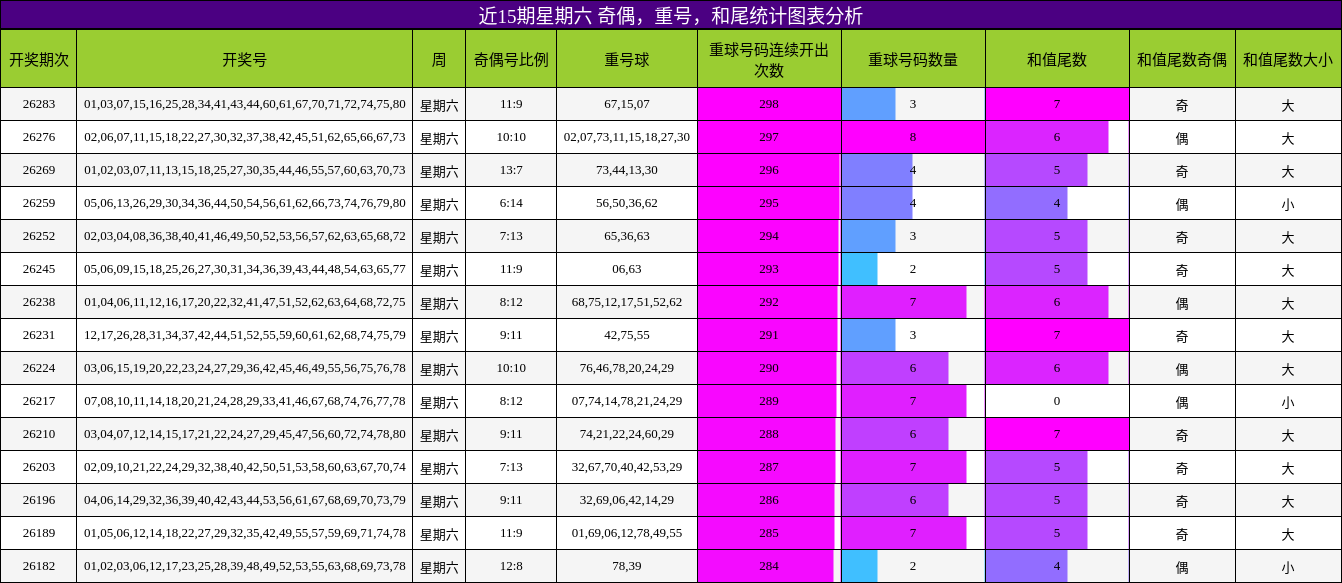Click the 重号球 column header
Image resolution: width=1342 pixels, height=583 pixels.
pyautogui.click(x=627, y=59)
